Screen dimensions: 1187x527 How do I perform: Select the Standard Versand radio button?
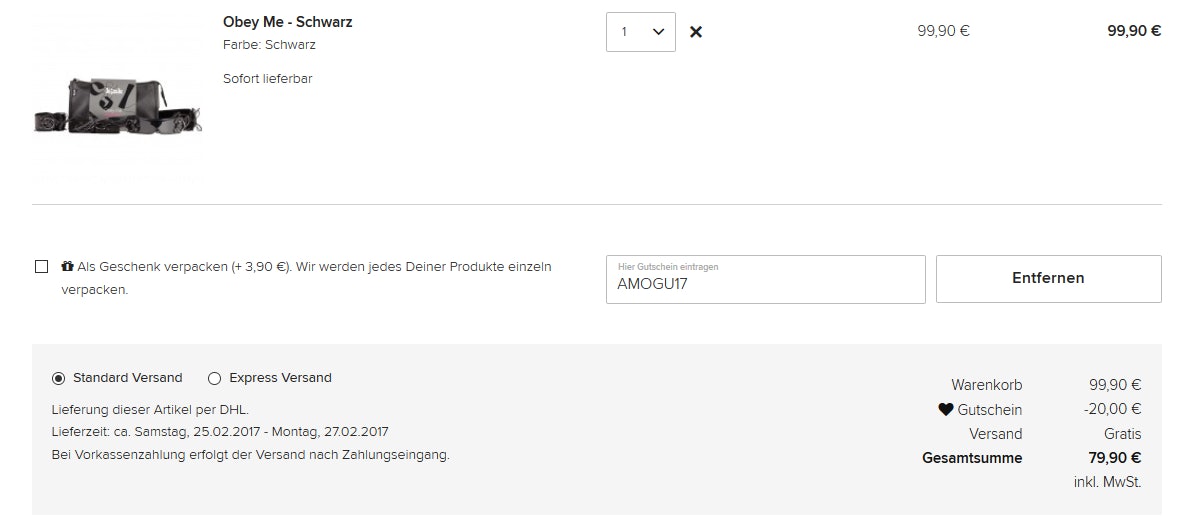coord(58,378)
